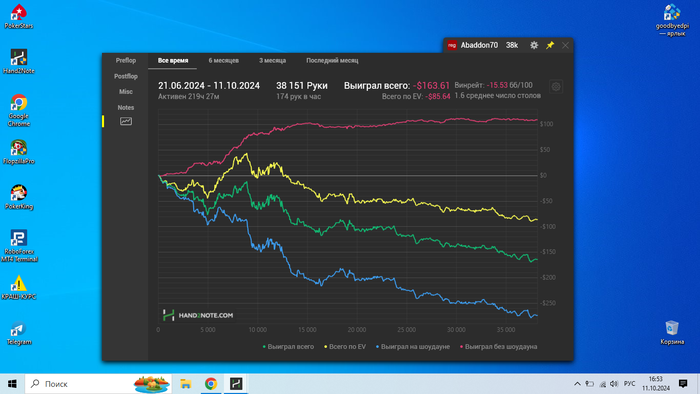Image resolution: width=700 pixels, height=394 pixels.
Task: Toggle the Выиграл всего legend line
Action: coord(288,347)
